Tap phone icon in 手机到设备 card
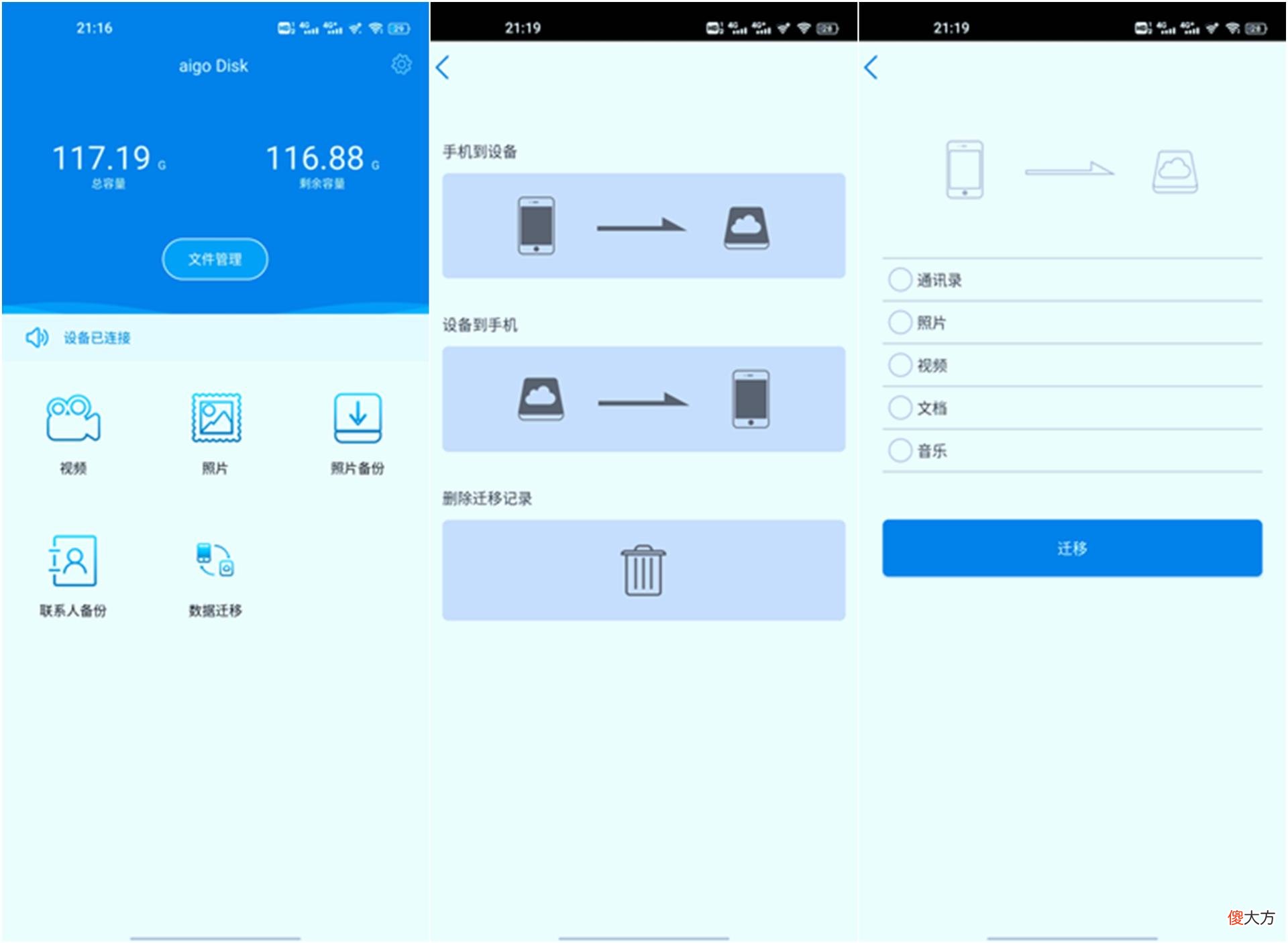 pyautogui.click(x=536, y=226)
